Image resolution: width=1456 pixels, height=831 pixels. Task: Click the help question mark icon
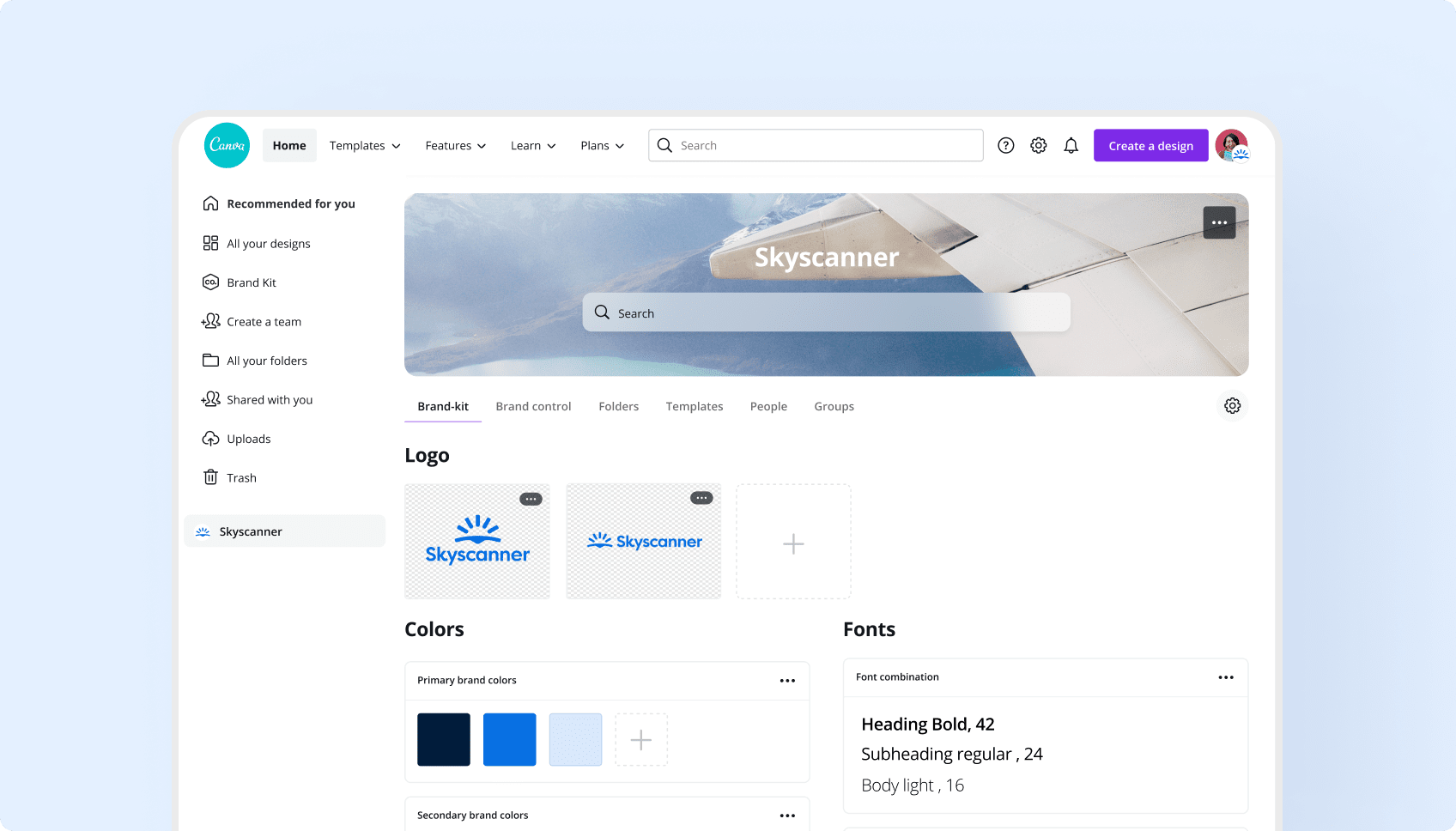(x=1005, y=145)
